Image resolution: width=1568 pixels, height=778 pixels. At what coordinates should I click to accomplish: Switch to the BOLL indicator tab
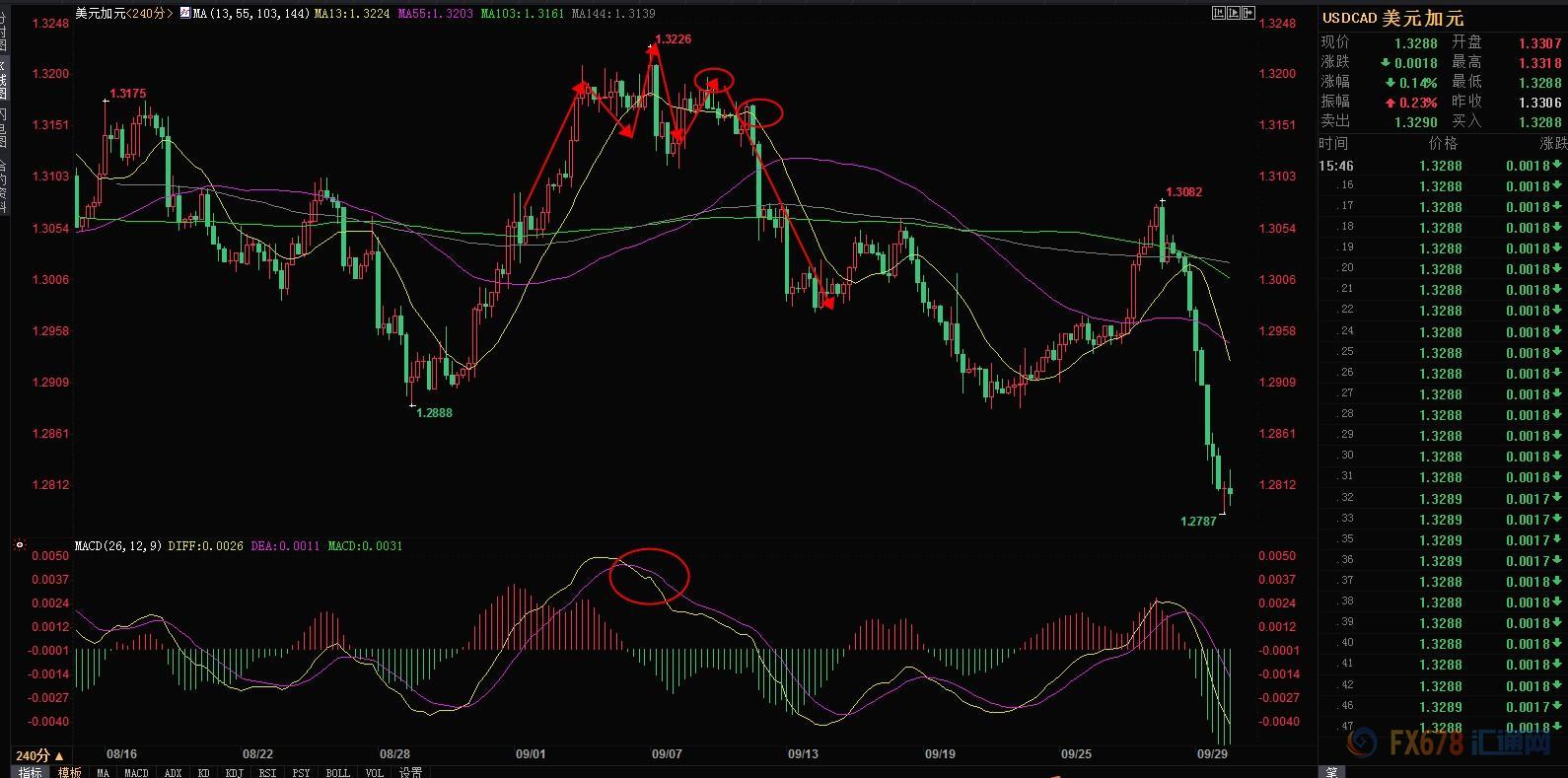[x=337, y=772]
